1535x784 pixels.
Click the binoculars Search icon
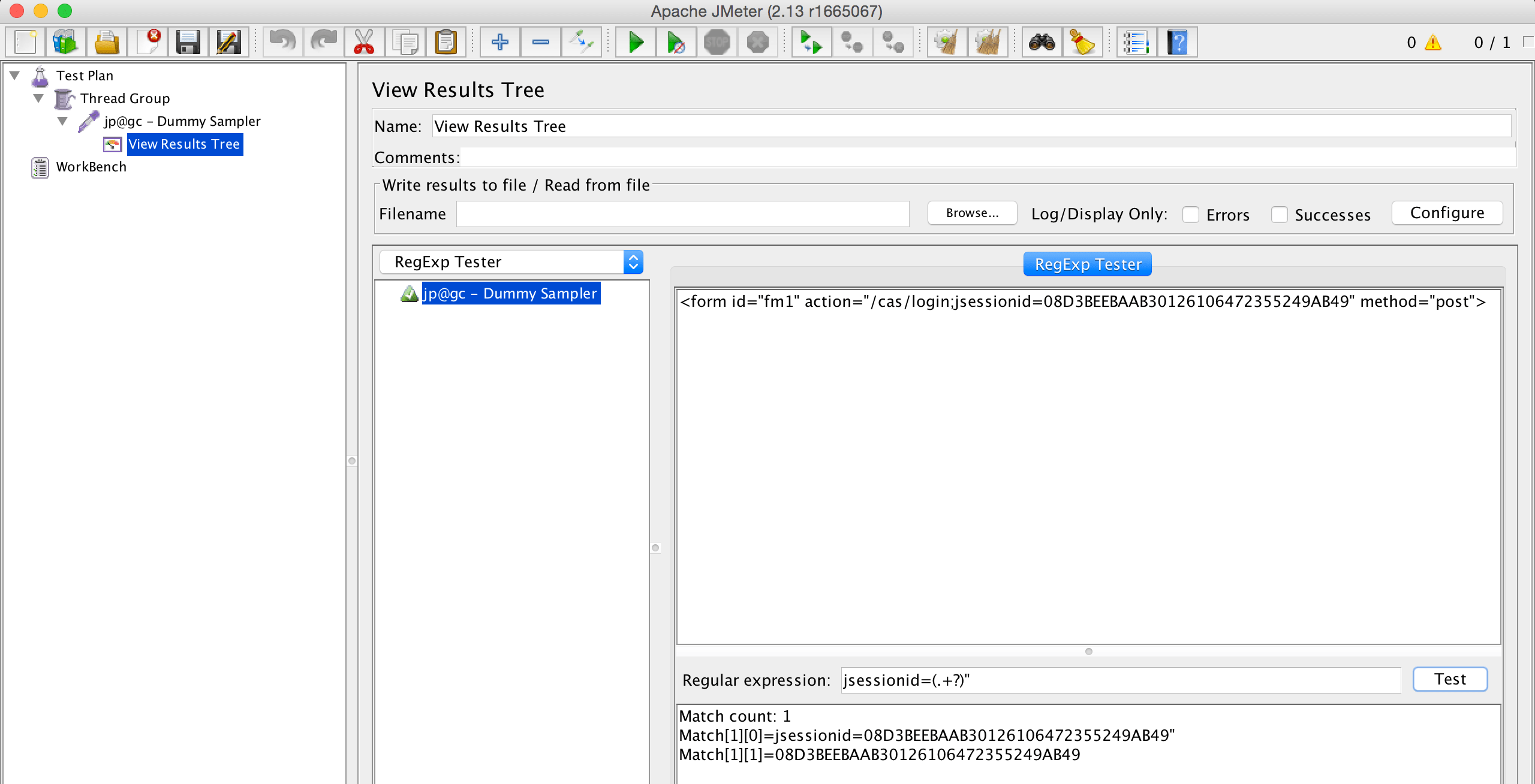1042,43
